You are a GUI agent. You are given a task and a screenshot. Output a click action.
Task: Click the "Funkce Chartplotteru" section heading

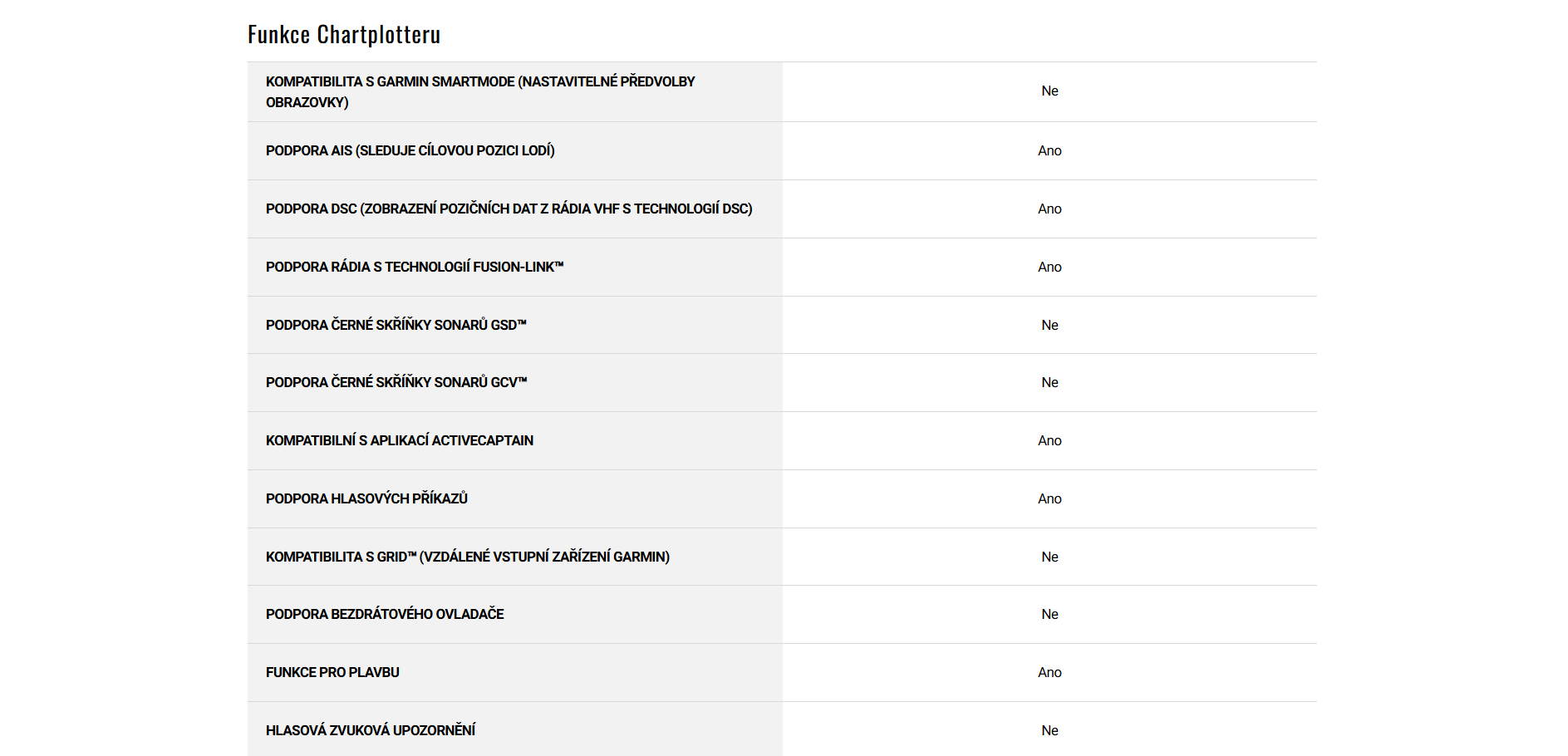344,35
